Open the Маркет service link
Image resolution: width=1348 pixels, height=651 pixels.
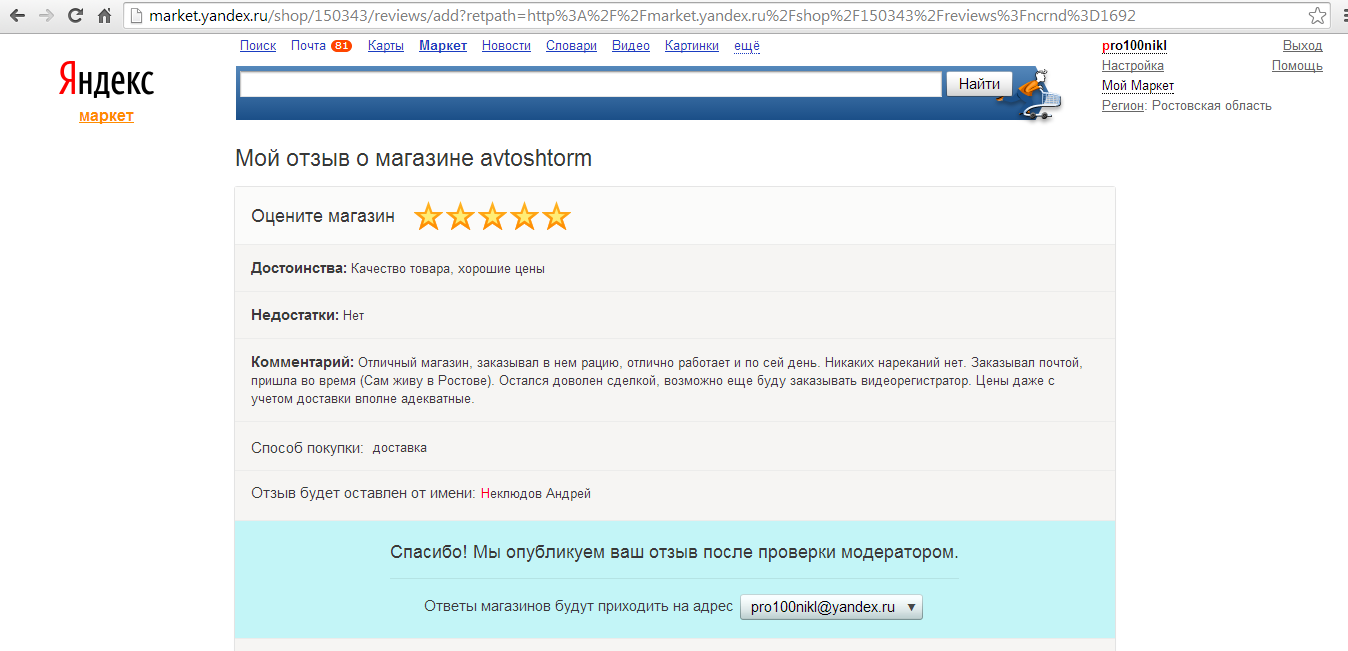tap(443, 46)
